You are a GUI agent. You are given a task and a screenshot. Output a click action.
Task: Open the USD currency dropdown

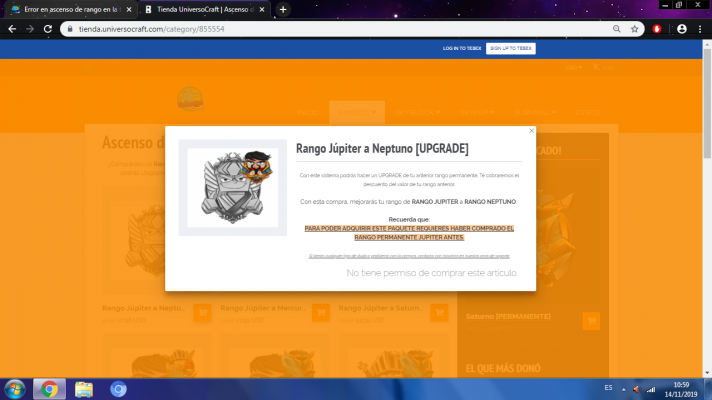[x=574, y=68]
